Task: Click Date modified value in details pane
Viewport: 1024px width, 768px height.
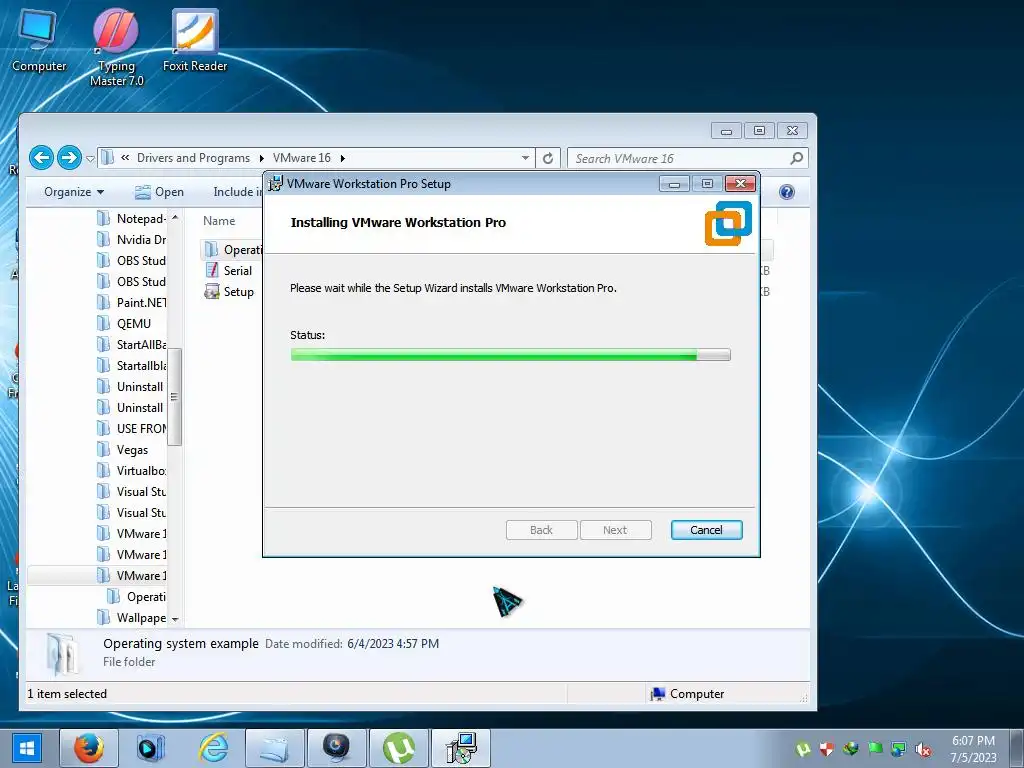Action: point(393,644)
